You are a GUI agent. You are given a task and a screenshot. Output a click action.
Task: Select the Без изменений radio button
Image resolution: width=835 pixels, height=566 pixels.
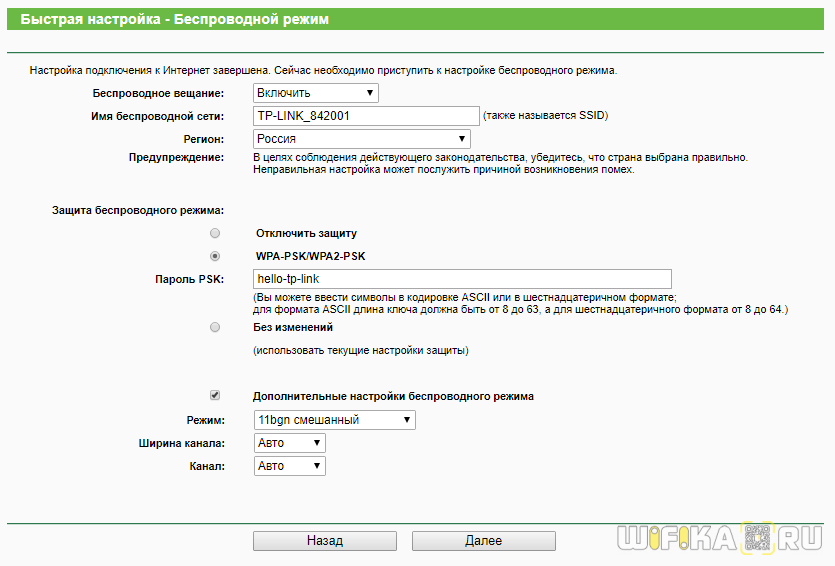pyautogui.click(x=215, y=327)
